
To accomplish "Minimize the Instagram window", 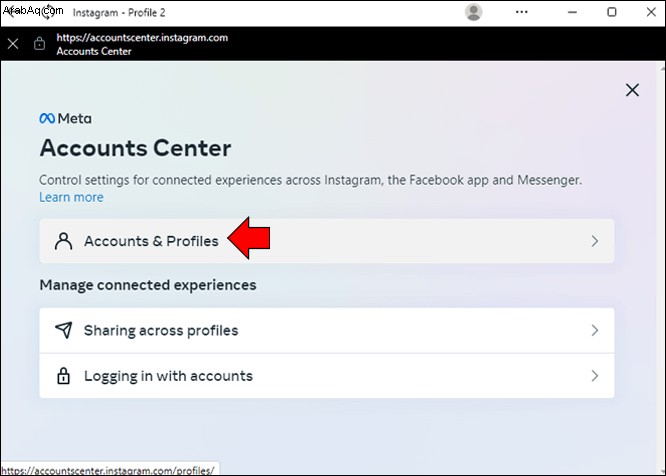I will pyautogui.click(x=572, y=12).
